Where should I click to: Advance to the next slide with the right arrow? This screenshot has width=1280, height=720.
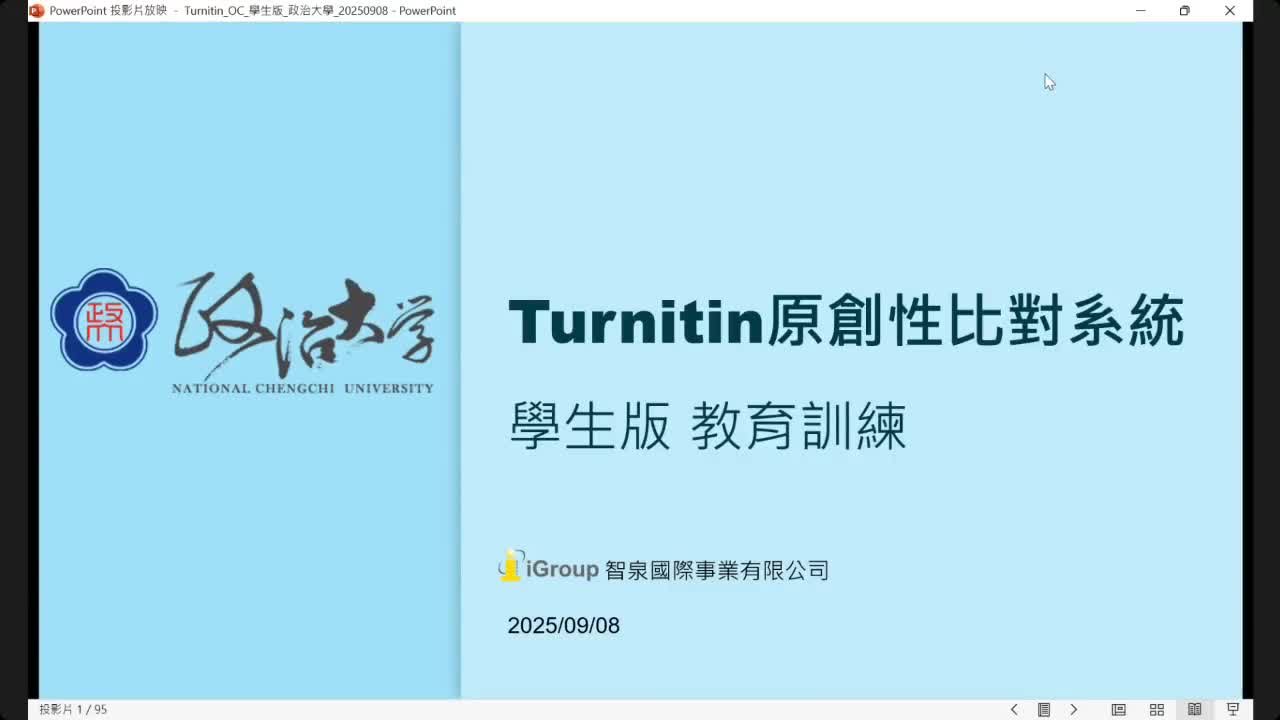(x=1074, y=710)
